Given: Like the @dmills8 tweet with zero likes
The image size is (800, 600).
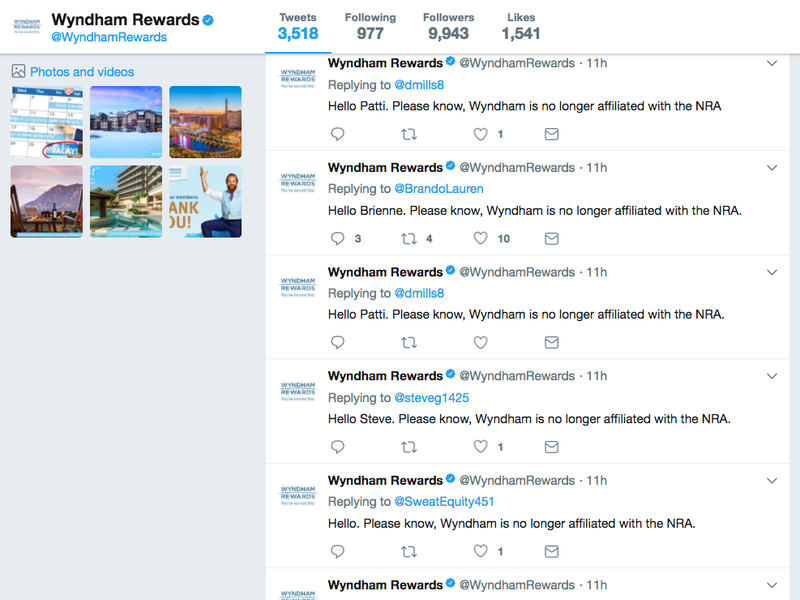Looking at the screenshot, I should 480,342.
